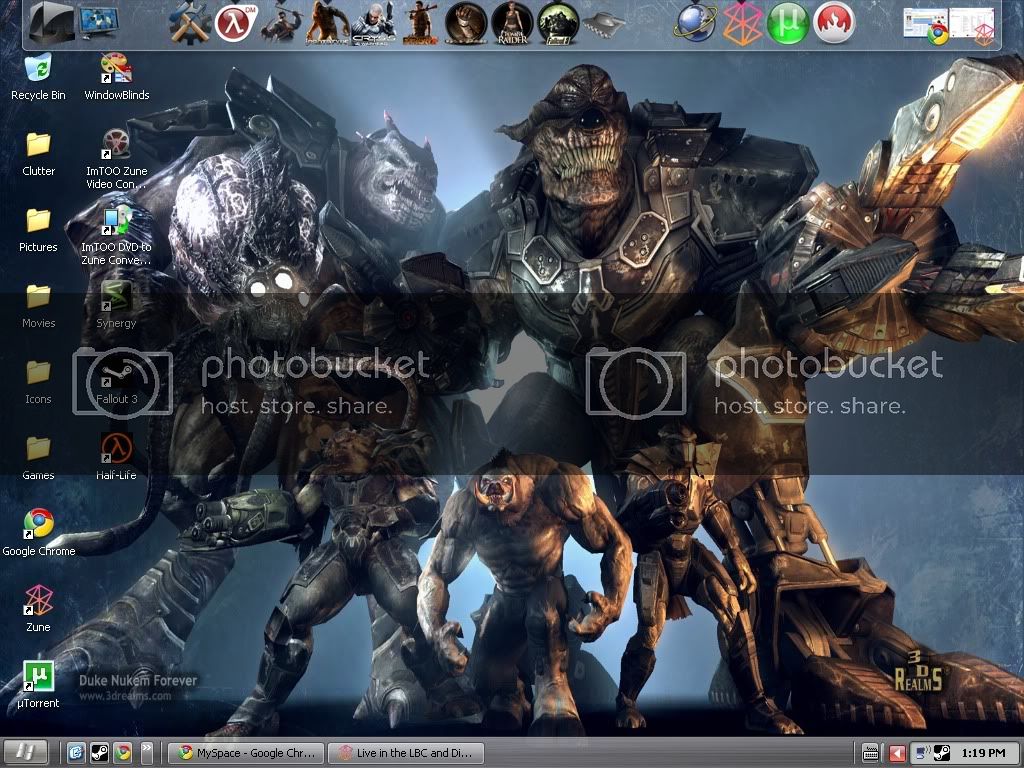Click the monitor icon in the dock
This screenshot has width=1024, height=768.
pyautogui.click(x=99, y=24)
